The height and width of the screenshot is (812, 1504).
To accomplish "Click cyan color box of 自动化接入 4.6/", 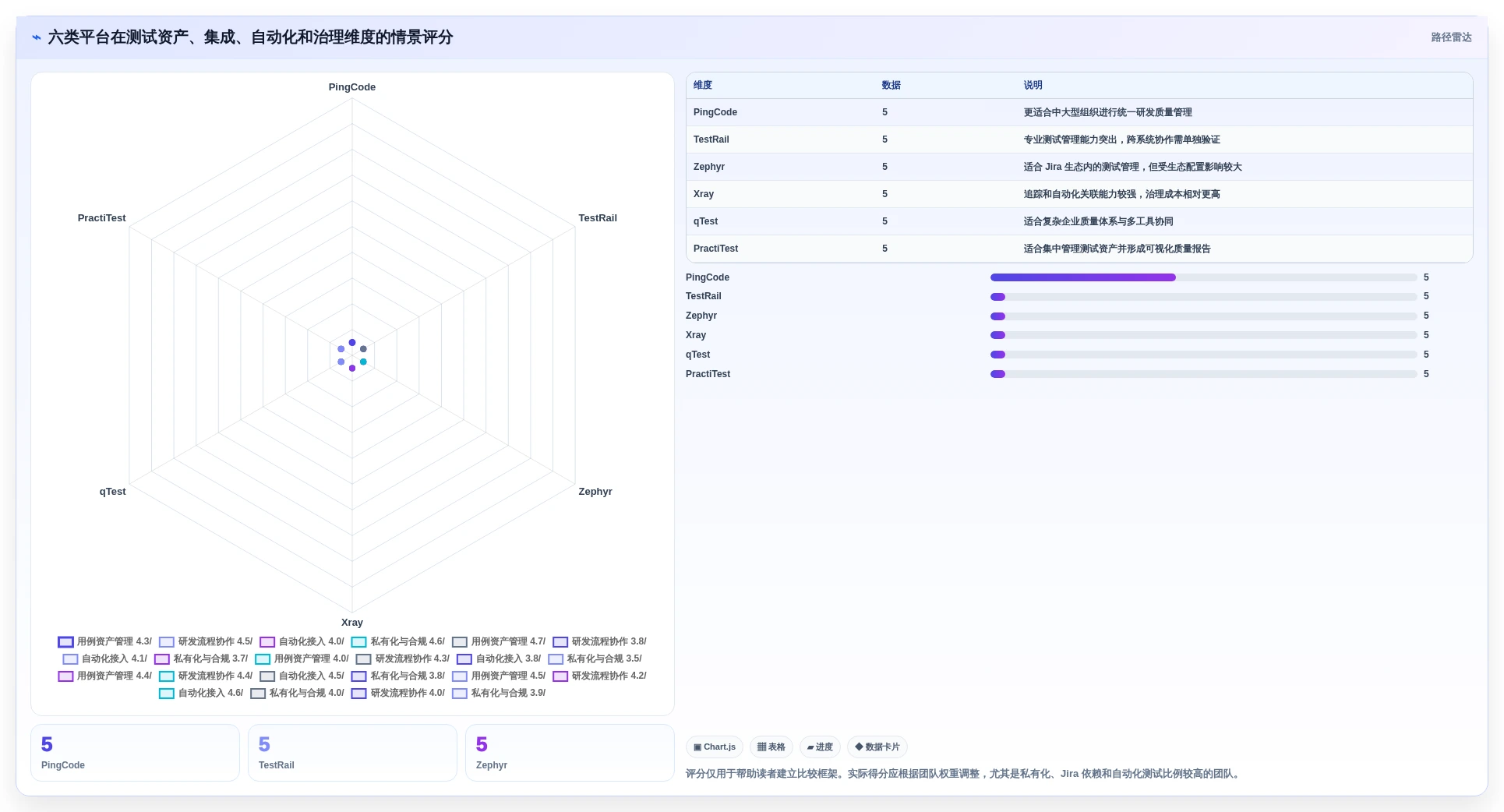I will coord(167,694).
